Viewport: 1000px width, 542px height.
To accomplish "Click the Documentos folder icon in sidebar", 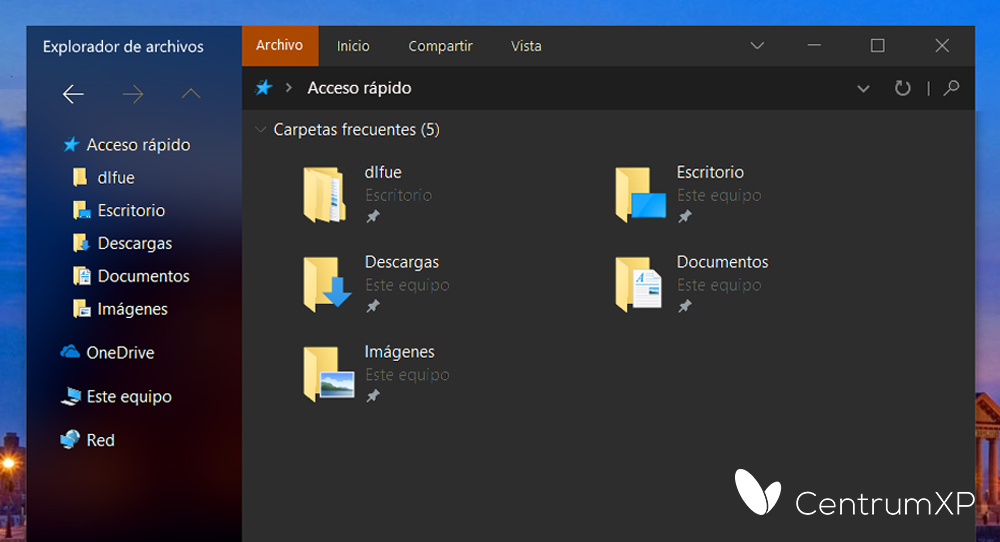I will coord(82,276).
